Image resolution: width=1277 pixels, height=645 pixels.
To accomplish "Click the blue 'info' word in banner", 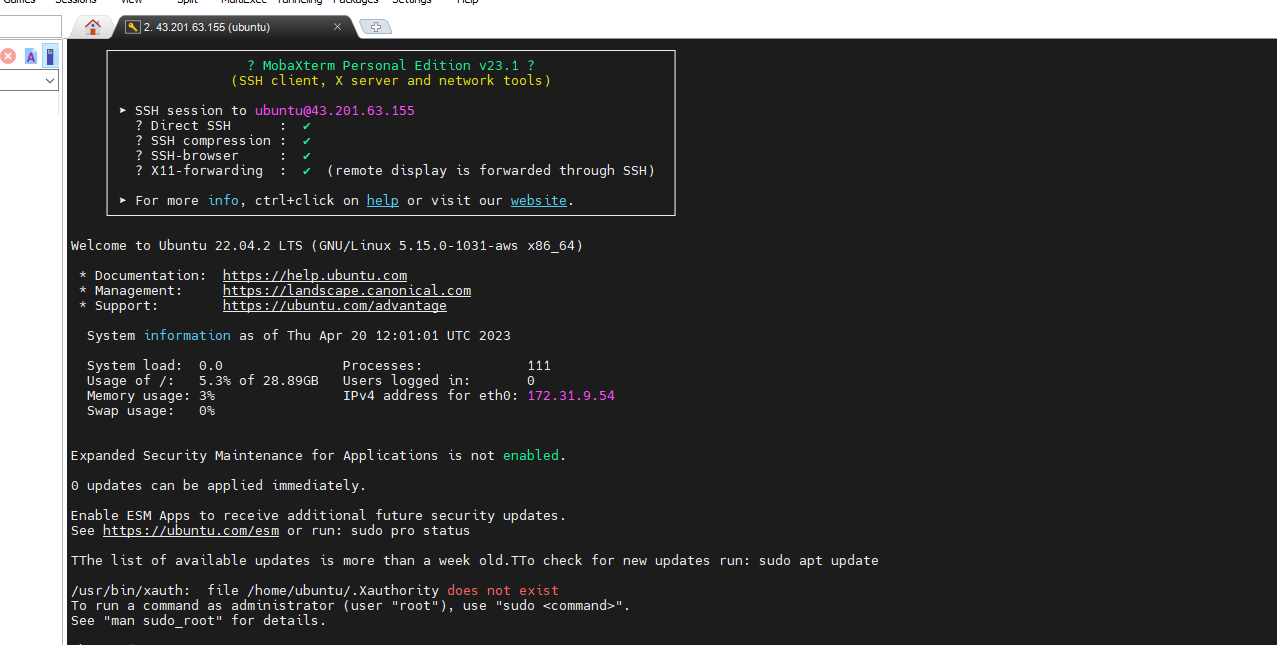I will pyautogui.click(x=223, y=200).
